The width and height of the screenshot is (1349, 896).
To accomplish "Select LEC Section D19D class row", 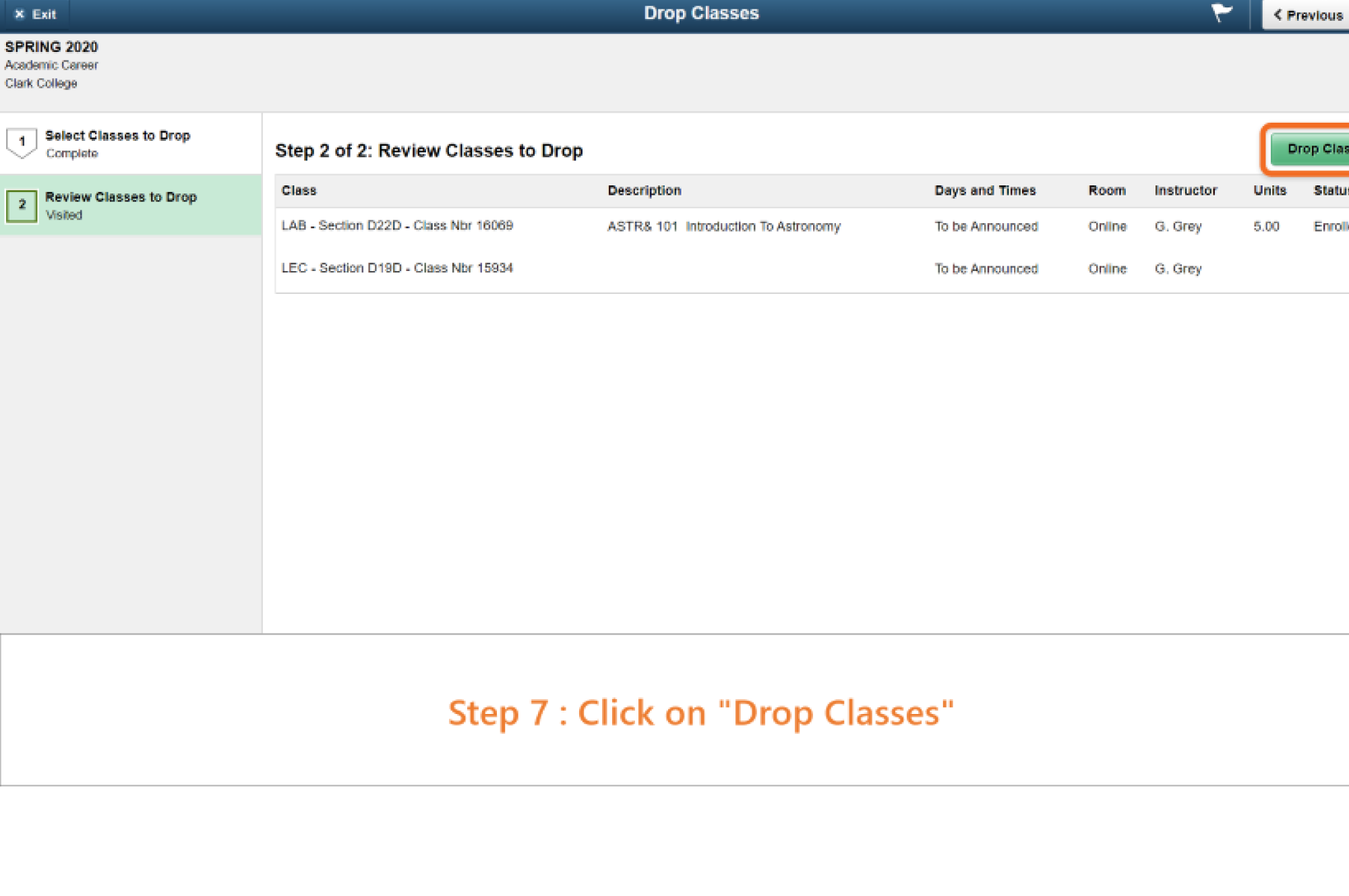I will click(x=397, y=268).
